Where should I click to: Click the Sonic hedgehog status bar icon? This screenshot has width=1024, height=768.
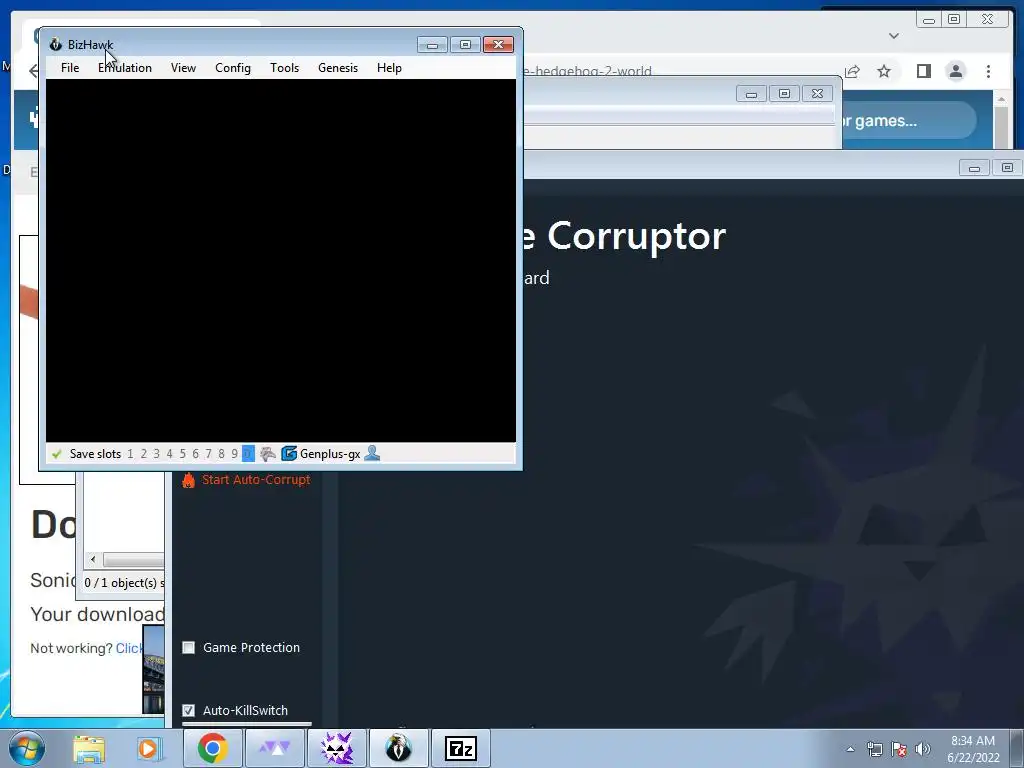point(268,454)
